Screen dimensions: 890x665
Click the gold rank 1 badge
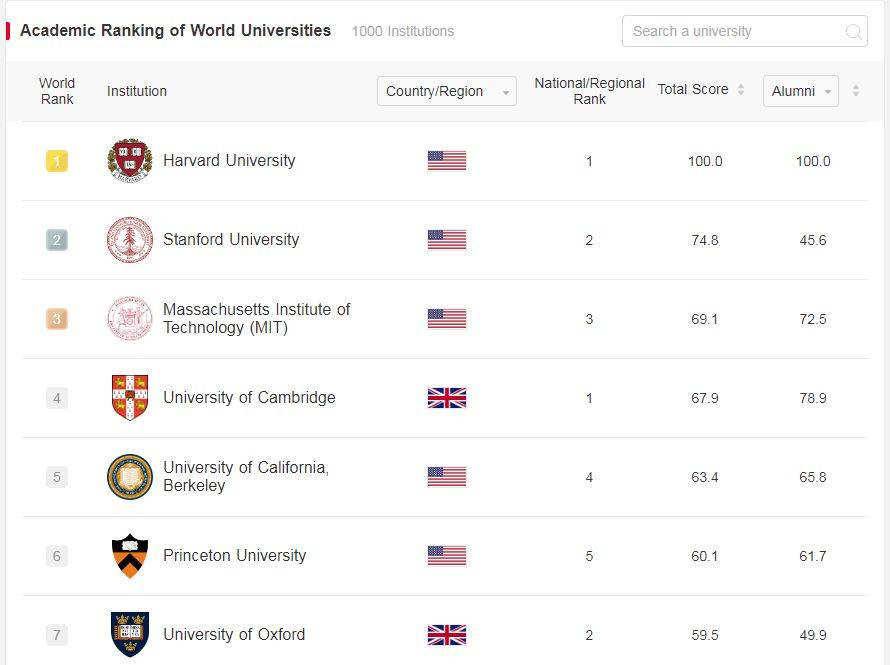[57, 161]
